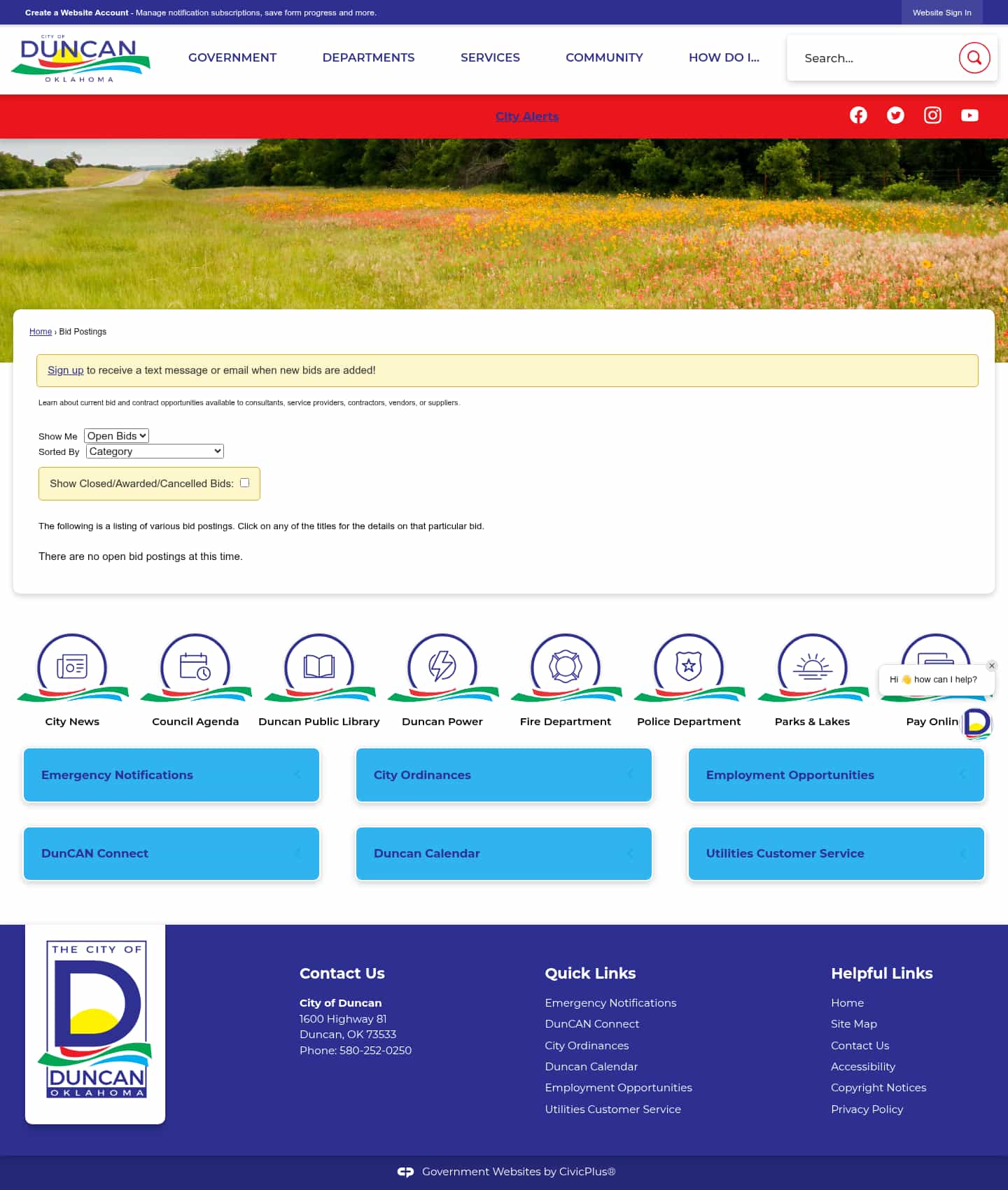Open the Duncan Calendar blue button
Screen dimensions: 1008x1190
(504, 853)
